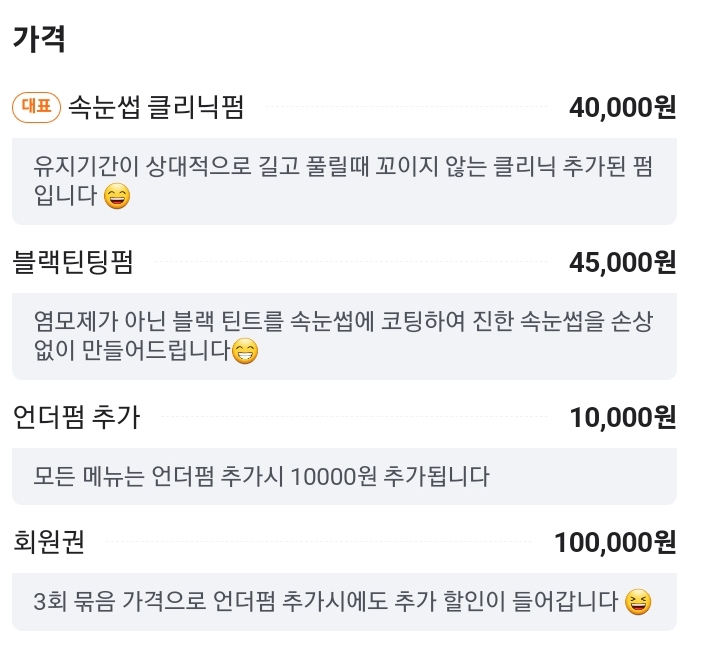701x659 pixels.
Task: Open the 언더펌 추가시 description box
Action: point(344,477)
